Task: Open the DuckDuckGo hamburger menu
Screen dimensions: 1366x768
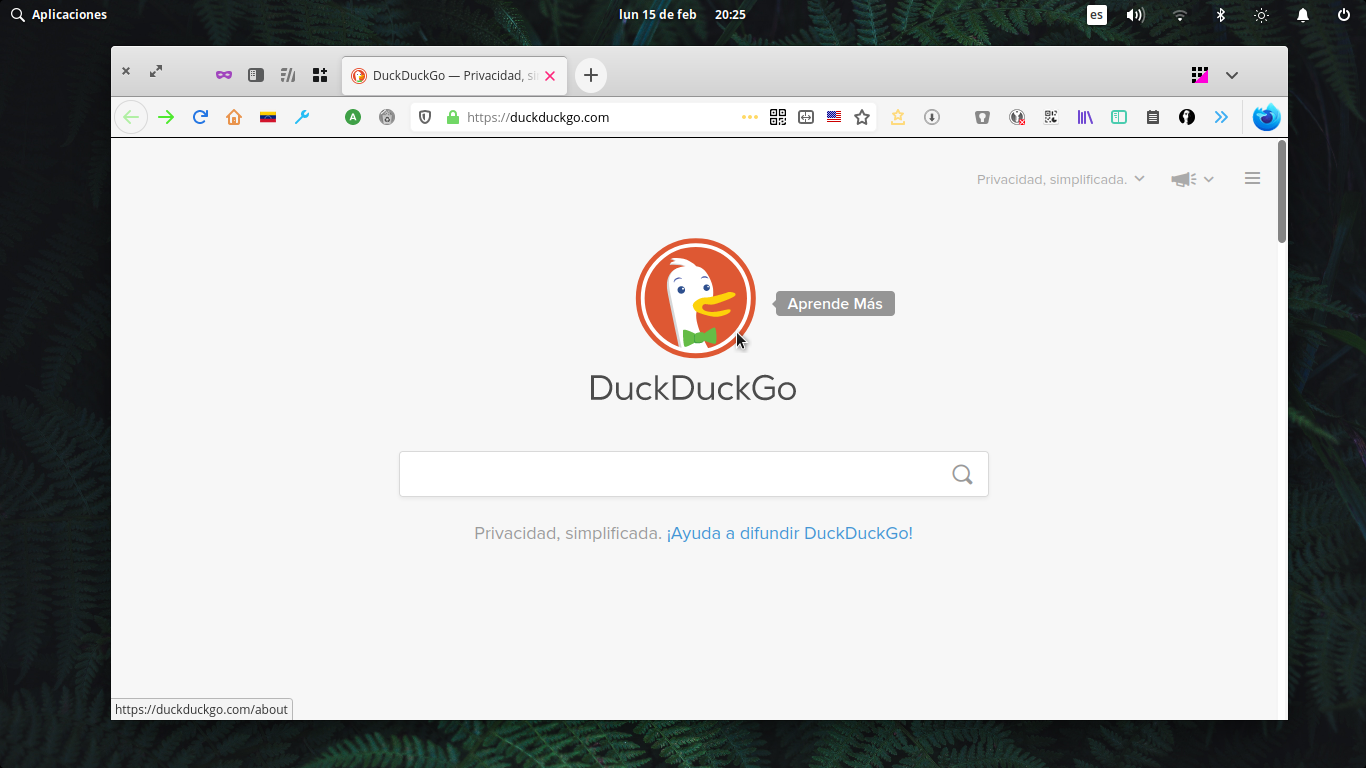Action: (x=1252, y=178)
